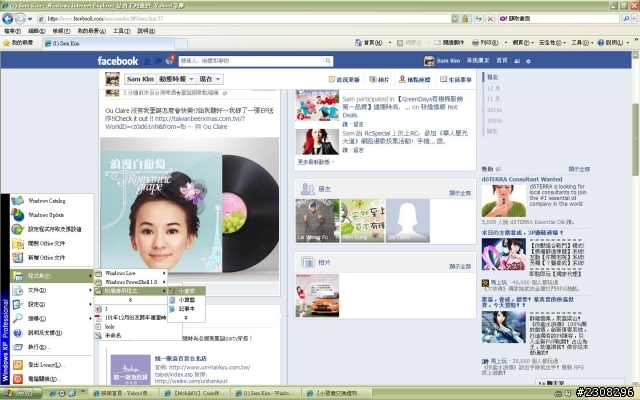This screenshot has width=640, height=400.
Task: Open Facebook settings gear icon
Action: coord(528,61)
